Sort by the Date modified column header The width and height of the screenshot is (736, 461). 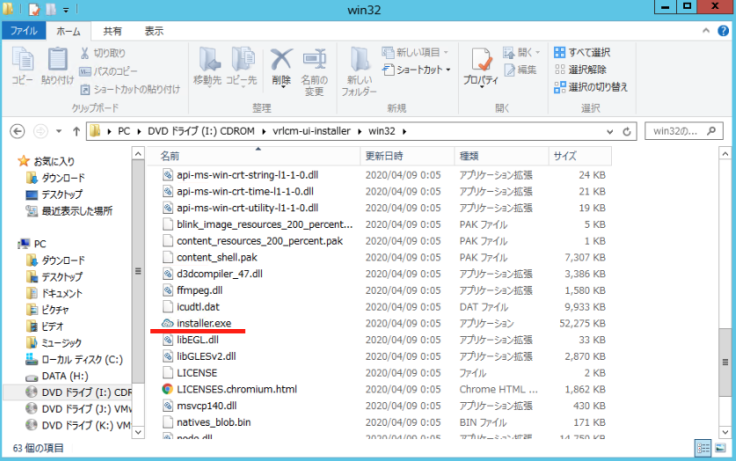point(407,156)
